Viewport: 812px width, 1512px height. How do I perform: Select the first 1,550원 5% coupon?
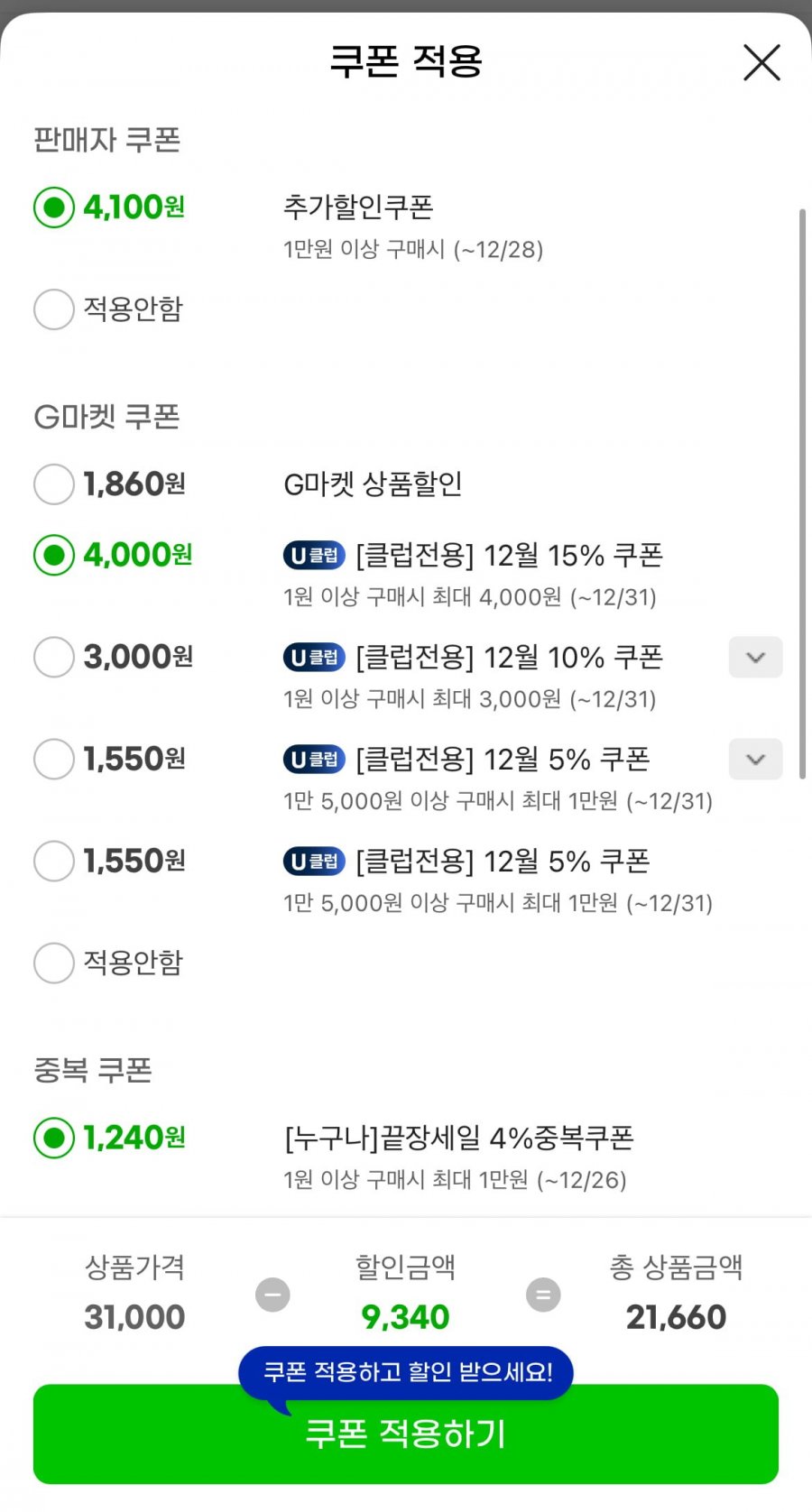click(x=54, y=759)
